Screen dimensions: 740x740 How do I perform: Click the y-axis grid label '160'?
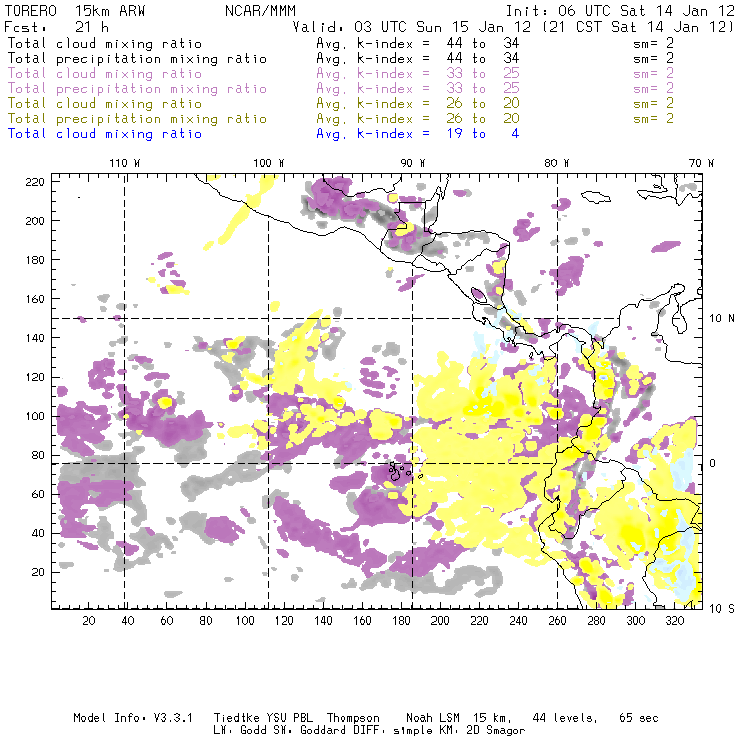(x=35, y=299)
